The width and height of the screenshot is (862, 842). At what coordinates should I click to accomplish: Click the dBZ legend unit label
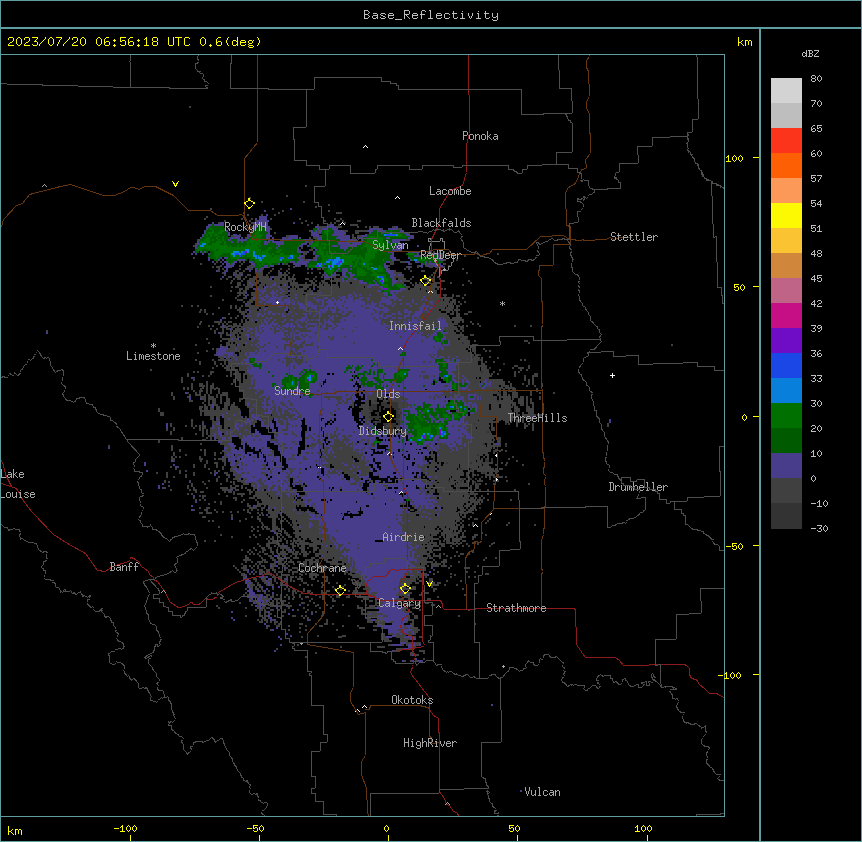click(810, 53)
